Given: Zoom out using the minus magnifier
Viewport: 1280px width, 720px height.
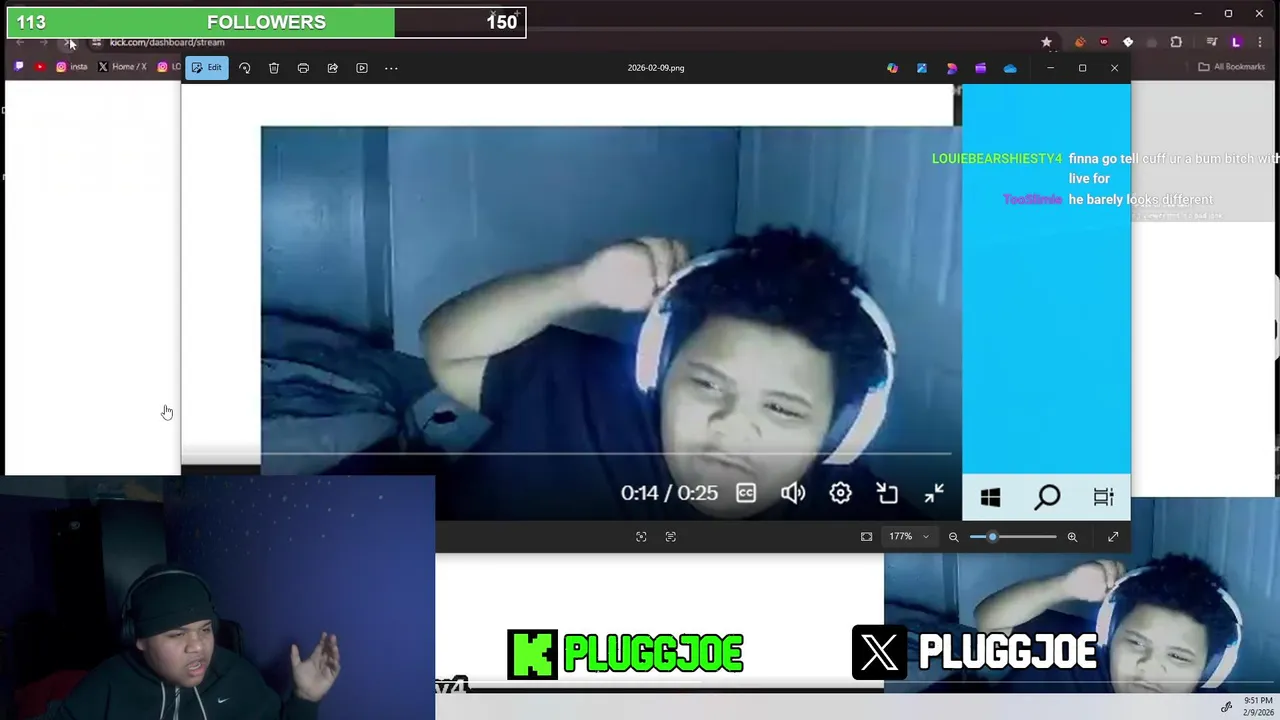Looking at the screenshot, I should tap(953, 537).
